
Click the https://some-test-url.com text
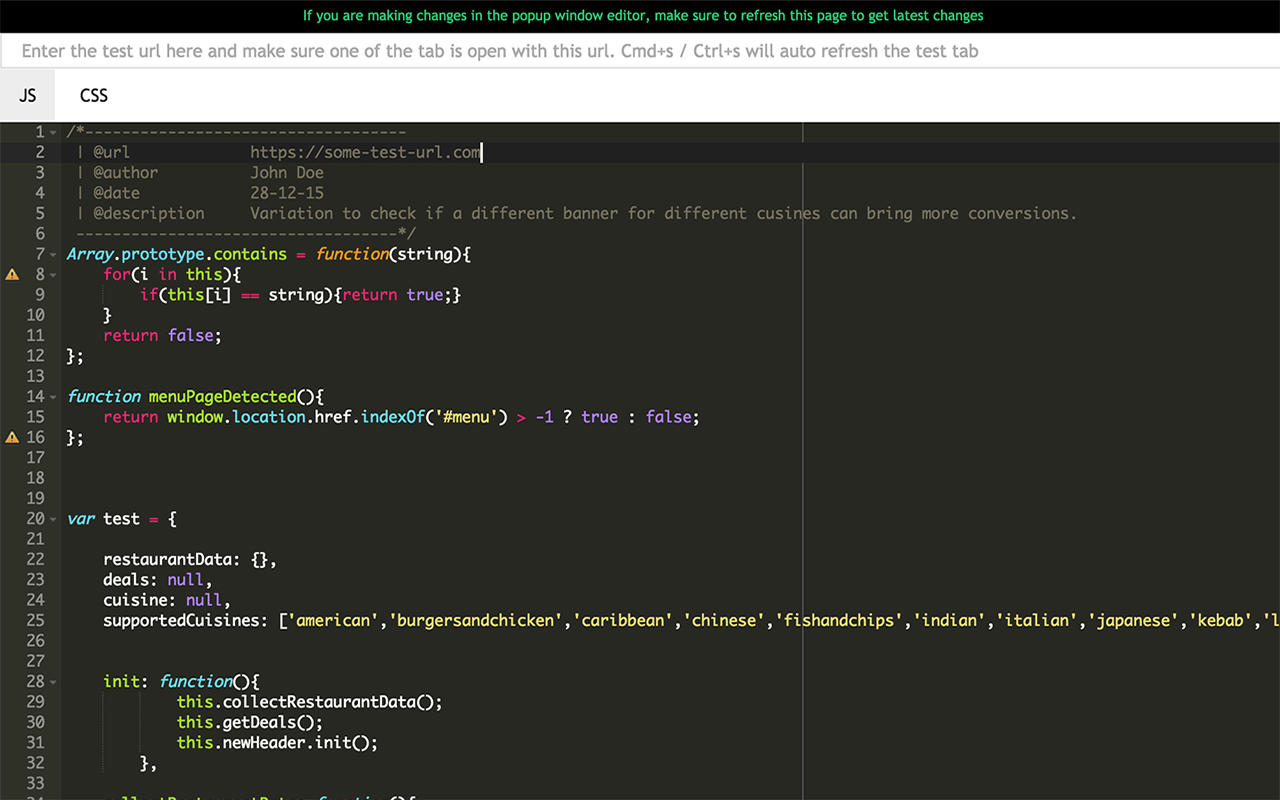[364, 152]
